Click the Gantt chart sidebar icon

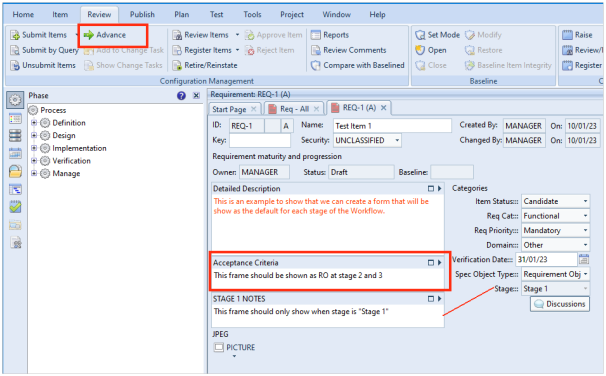[x=15, y=189]
